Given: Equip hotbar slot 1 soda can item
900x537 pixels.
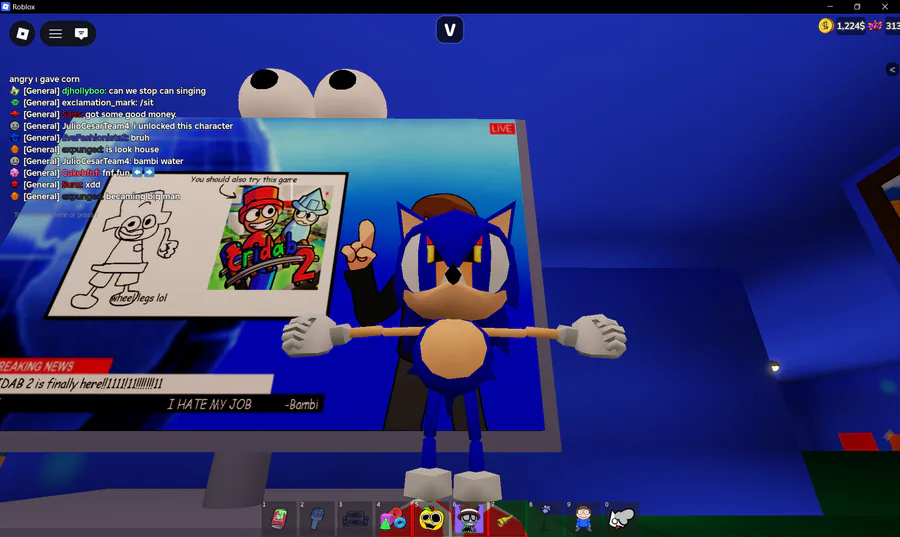Looking at the screenshot, I should [x=279, y=519].
